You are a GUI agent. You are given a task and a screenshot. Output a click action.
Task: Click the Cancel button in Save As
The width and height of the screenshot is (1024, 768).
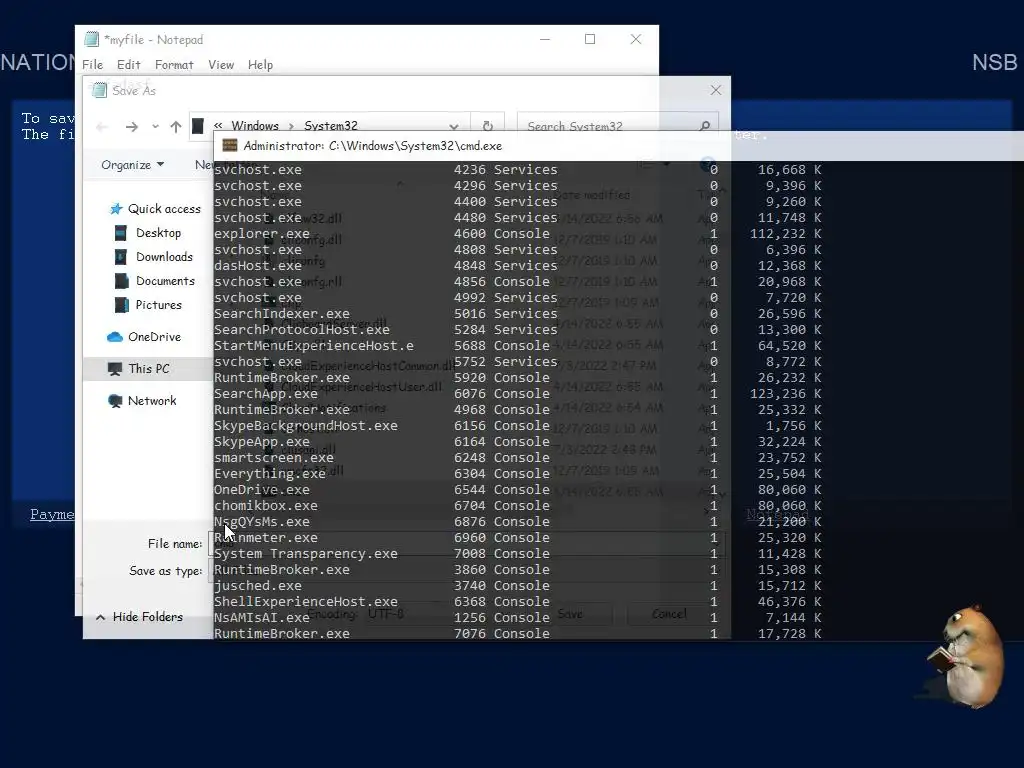point(669,614)
